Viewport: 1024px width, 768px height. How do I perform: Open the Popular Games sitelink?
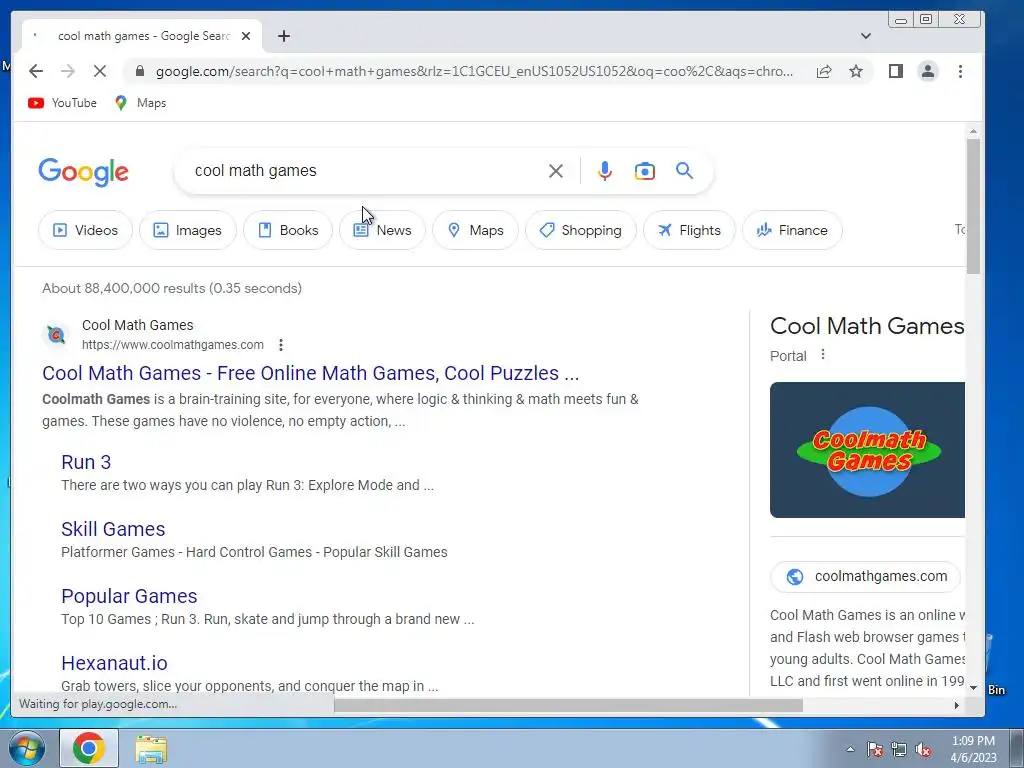coord(129,596)
